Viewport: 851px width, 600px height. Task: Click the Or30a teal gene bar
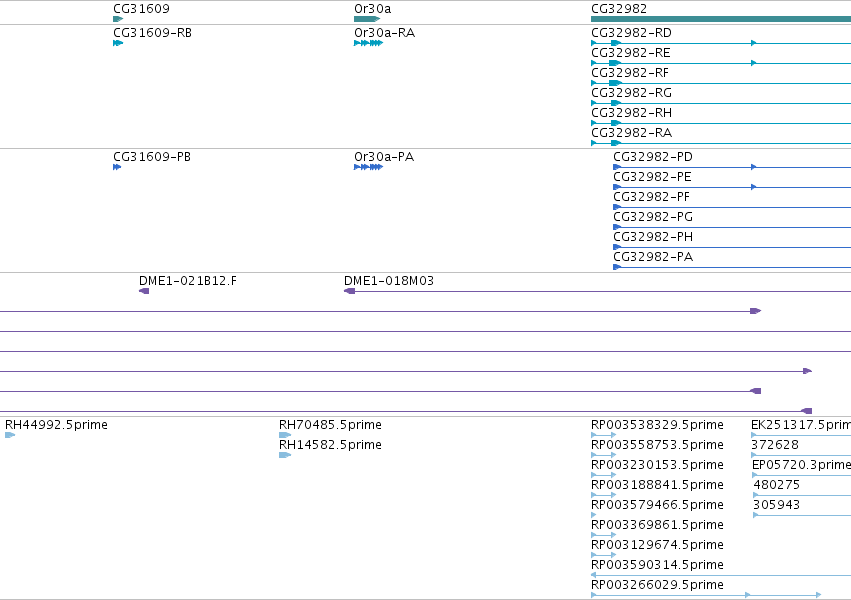pyautogui.click(x=367, y=19)
